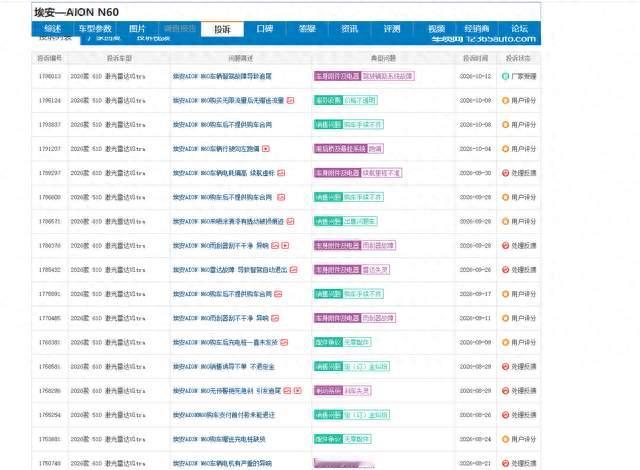
Task: Click video icon beside 急刹 引发追尾 complaint
Action: (x=298, y=391)
